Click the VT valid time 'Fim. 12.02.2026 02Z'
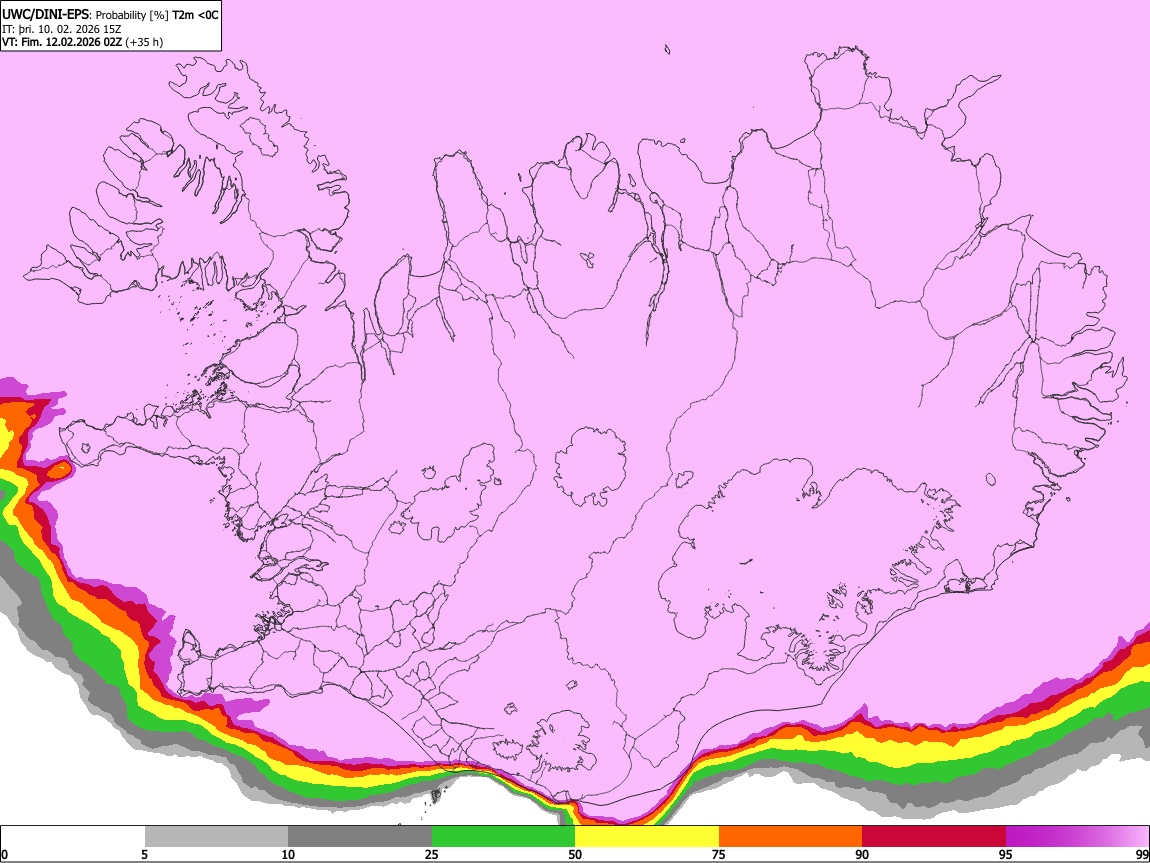This screenshot has height=863, width=1150. pyautogui.click(x=71, y=42)
